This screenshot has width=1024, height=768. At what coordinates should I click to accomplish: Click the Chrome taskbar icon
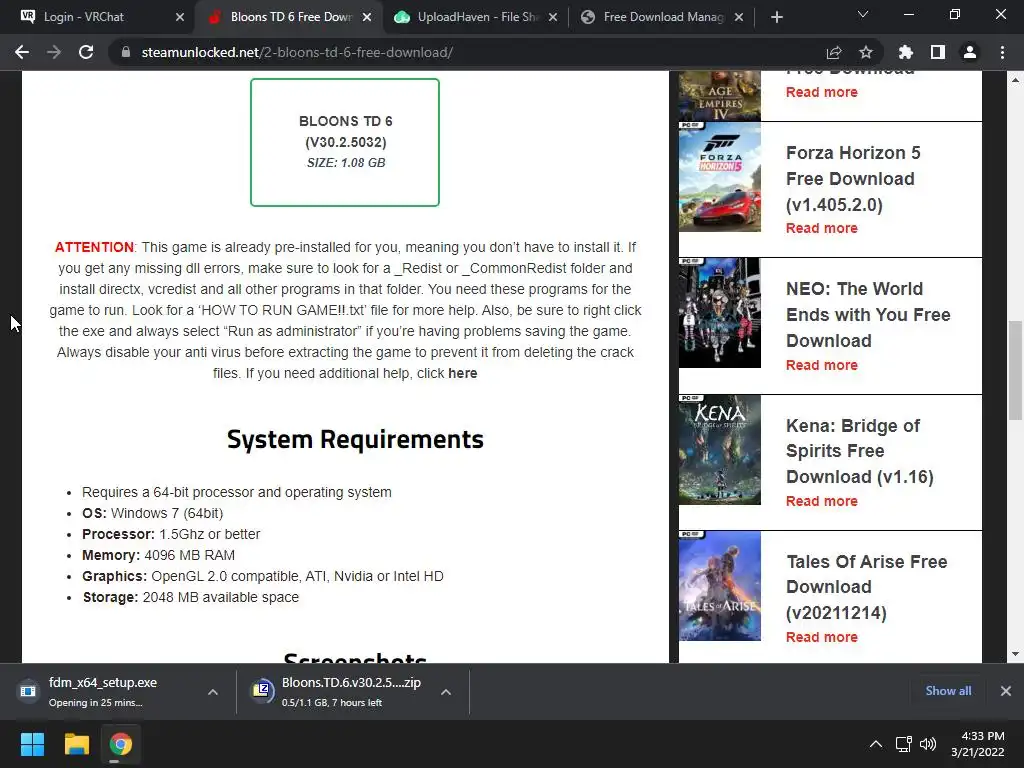pyautogui.click(x=121, y=744)
